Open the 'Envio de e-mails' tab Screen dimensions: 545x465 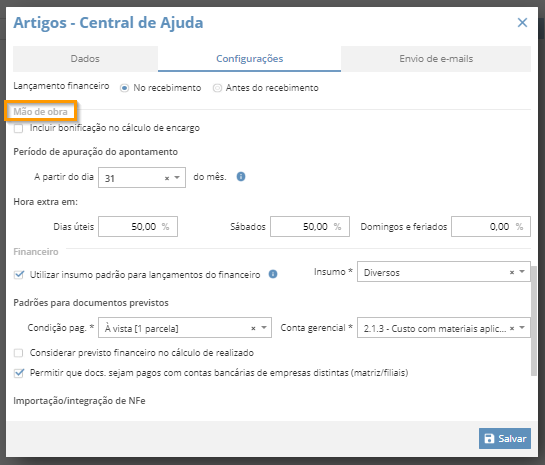436,59
